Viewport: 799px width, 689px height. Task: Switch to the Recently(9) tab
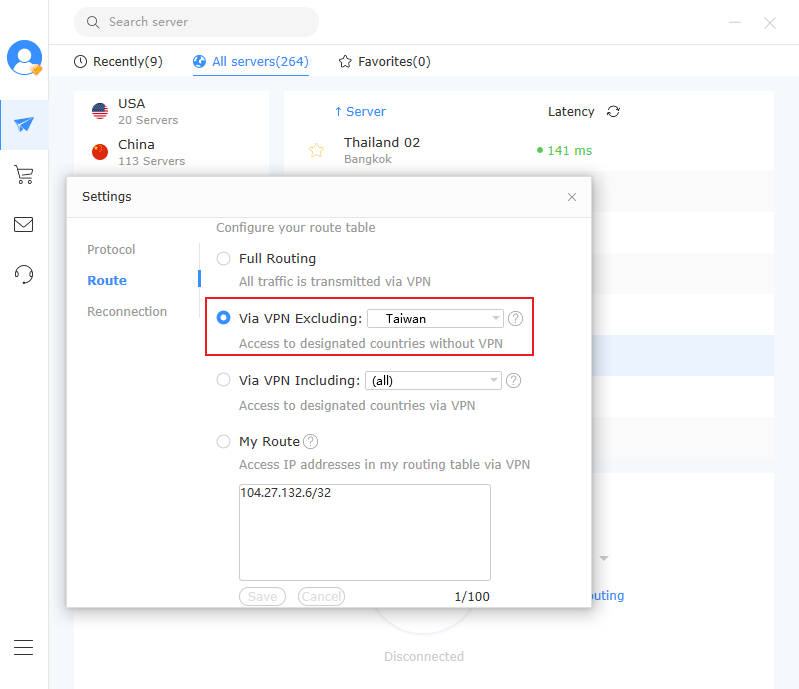[x=118, y=62]
